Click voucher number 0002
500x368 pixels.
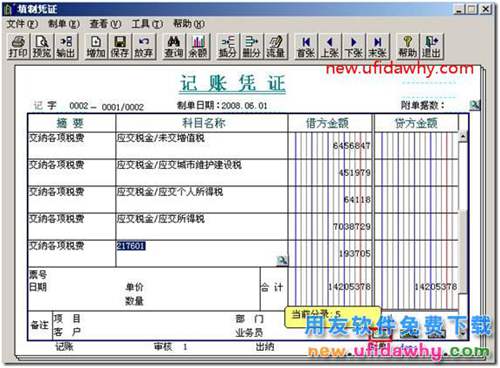[79, 106]
